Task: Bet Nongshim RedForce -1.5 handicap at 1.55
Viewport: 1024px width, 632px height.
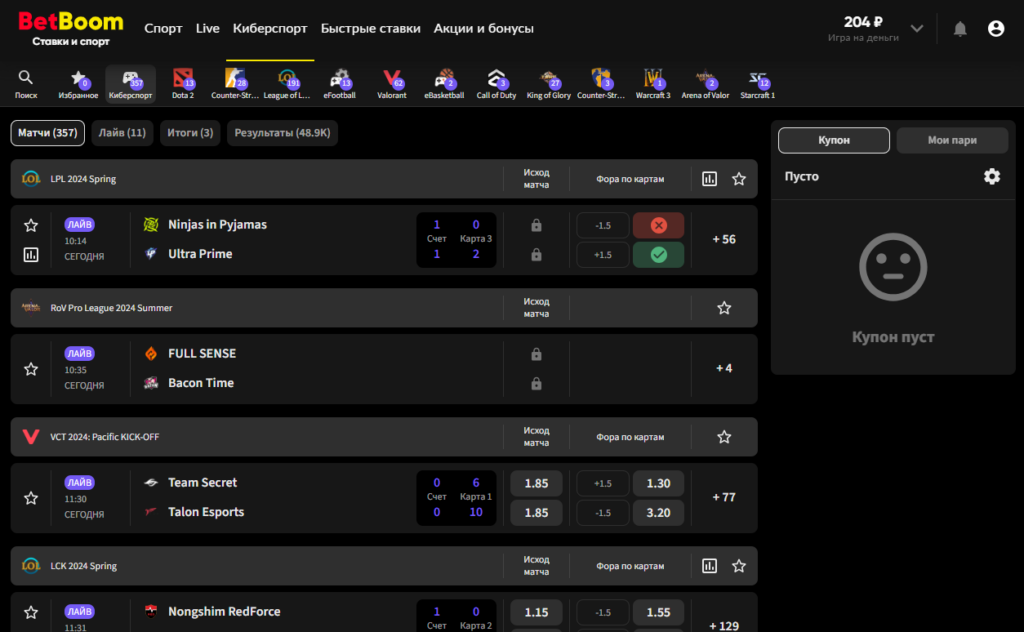Action: 658,612
